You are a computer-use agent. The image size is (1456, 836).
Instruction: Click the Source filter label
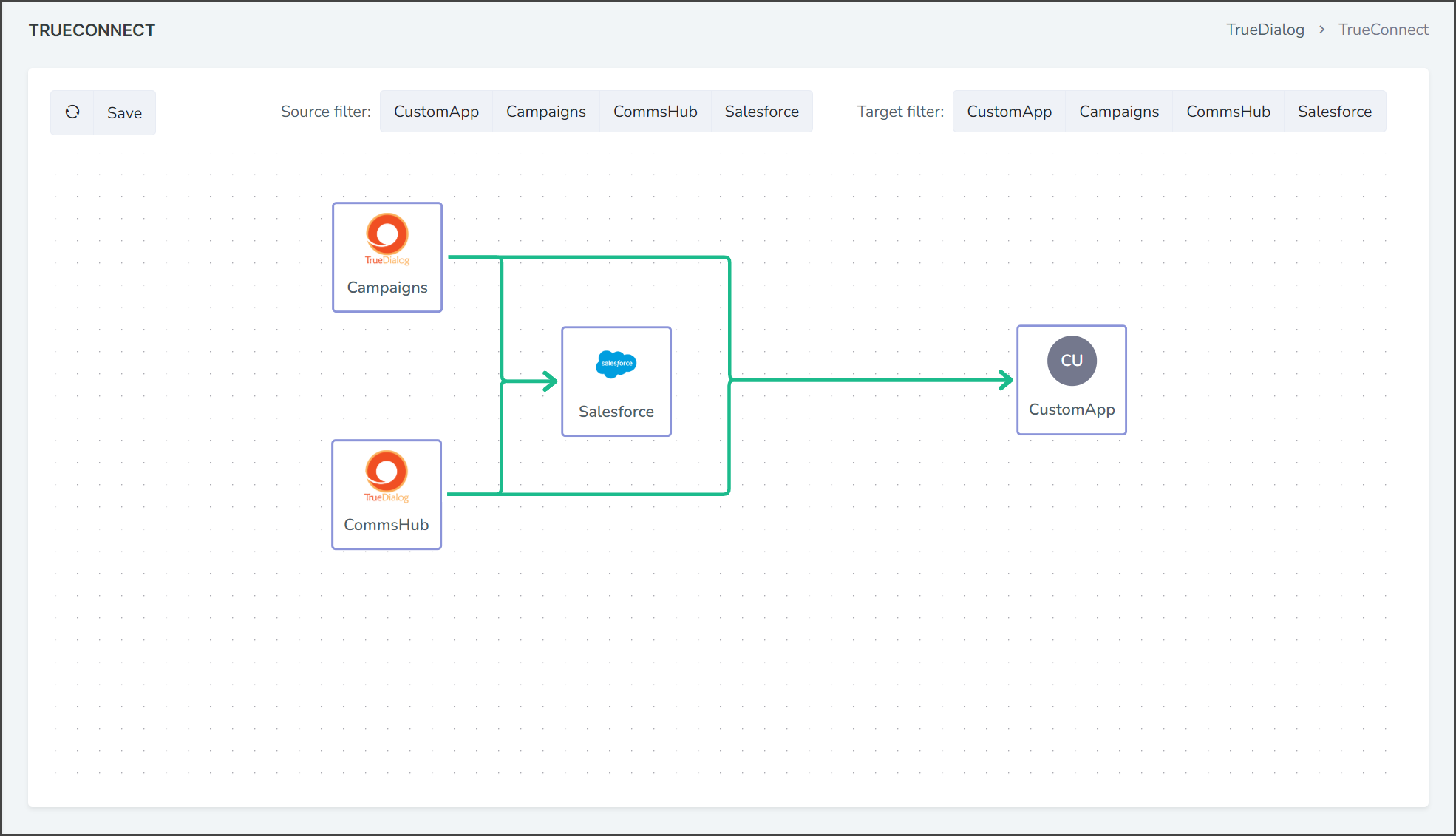326,112
